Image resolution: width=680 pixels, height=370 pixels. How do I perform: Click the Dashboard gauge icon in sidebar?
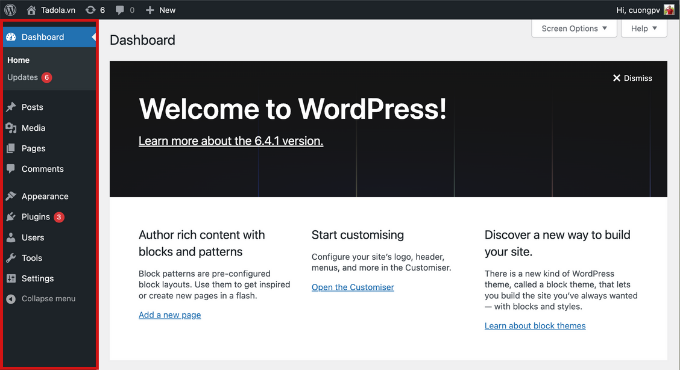11,37
